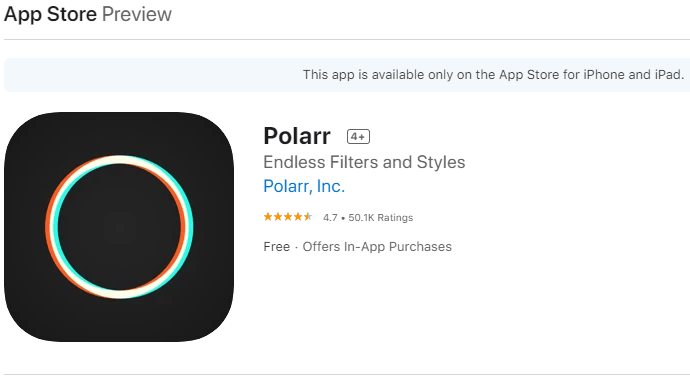Click the Endless Filters and Styles subtitle

[x=364, y=162]
